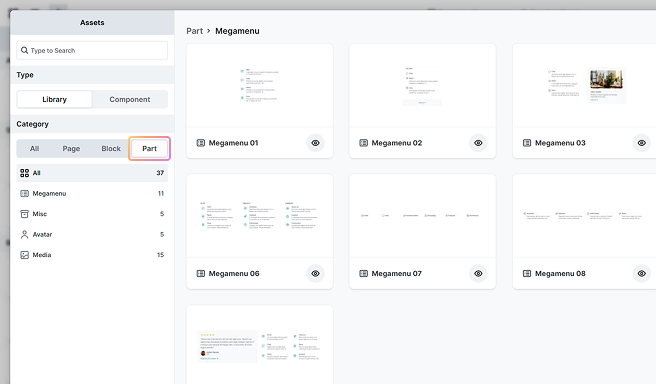The image size is (656, 384).
Task: Select the Megamenu 01 thumbnail
Action: (x=260, y=85)
